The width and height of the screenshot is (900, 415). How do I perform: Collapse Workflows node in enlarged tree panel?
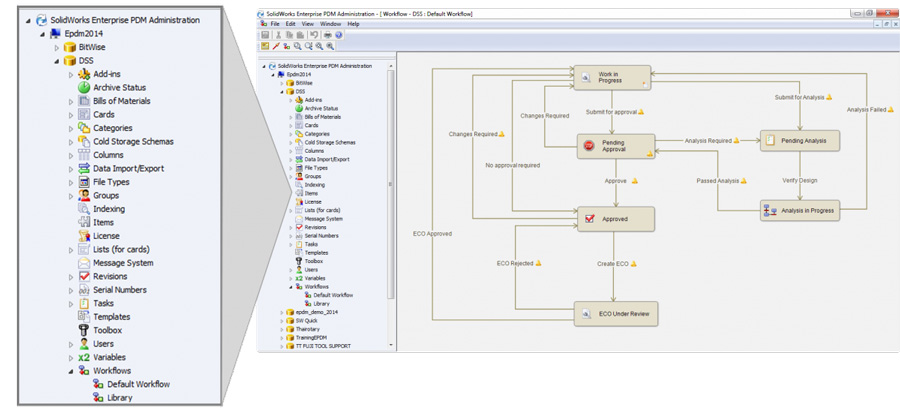click(x=71, y=371)
